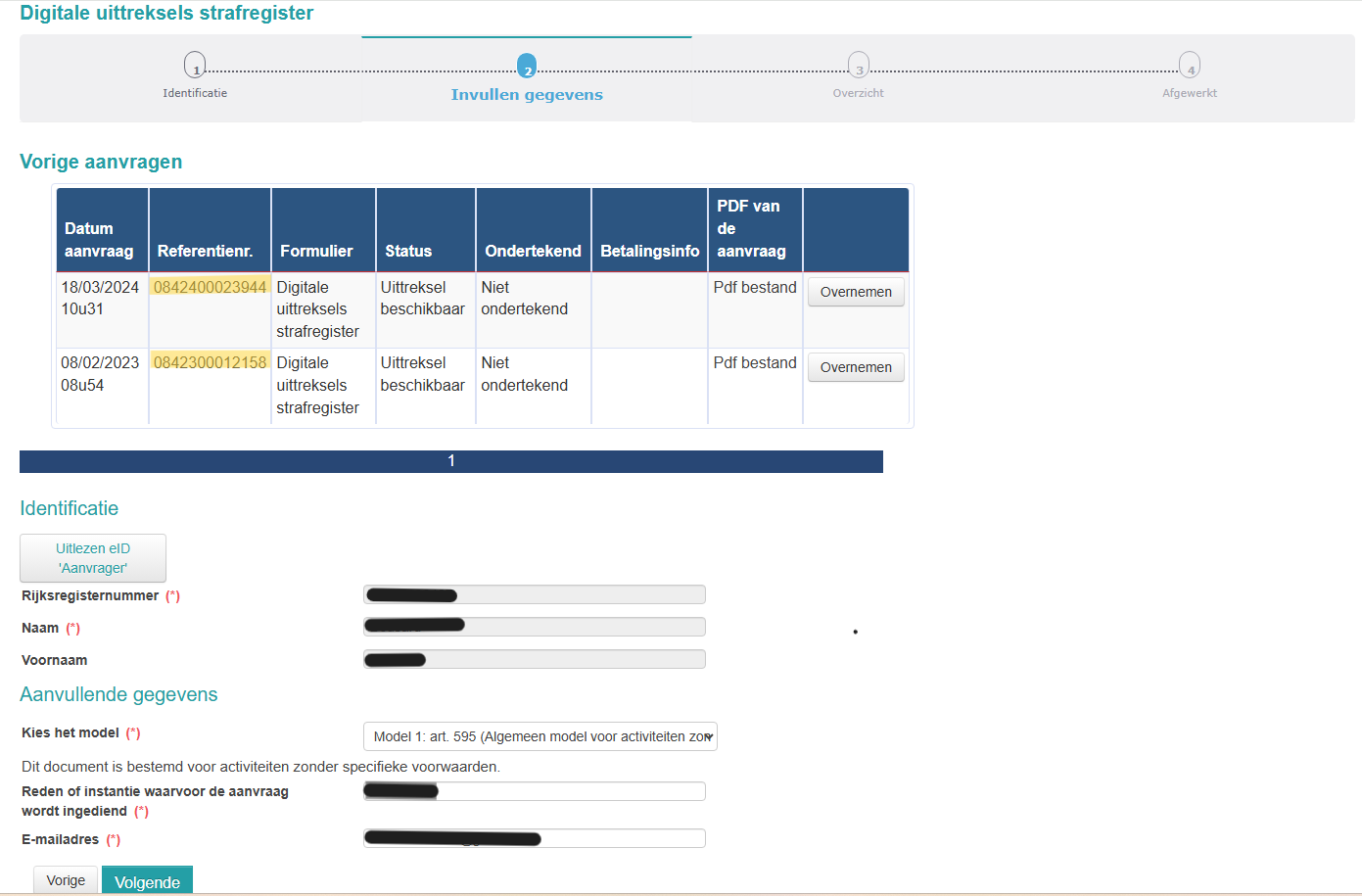Click the Overzicht step label
Viewport: 1362px width, 896px height.
(859, 93)
